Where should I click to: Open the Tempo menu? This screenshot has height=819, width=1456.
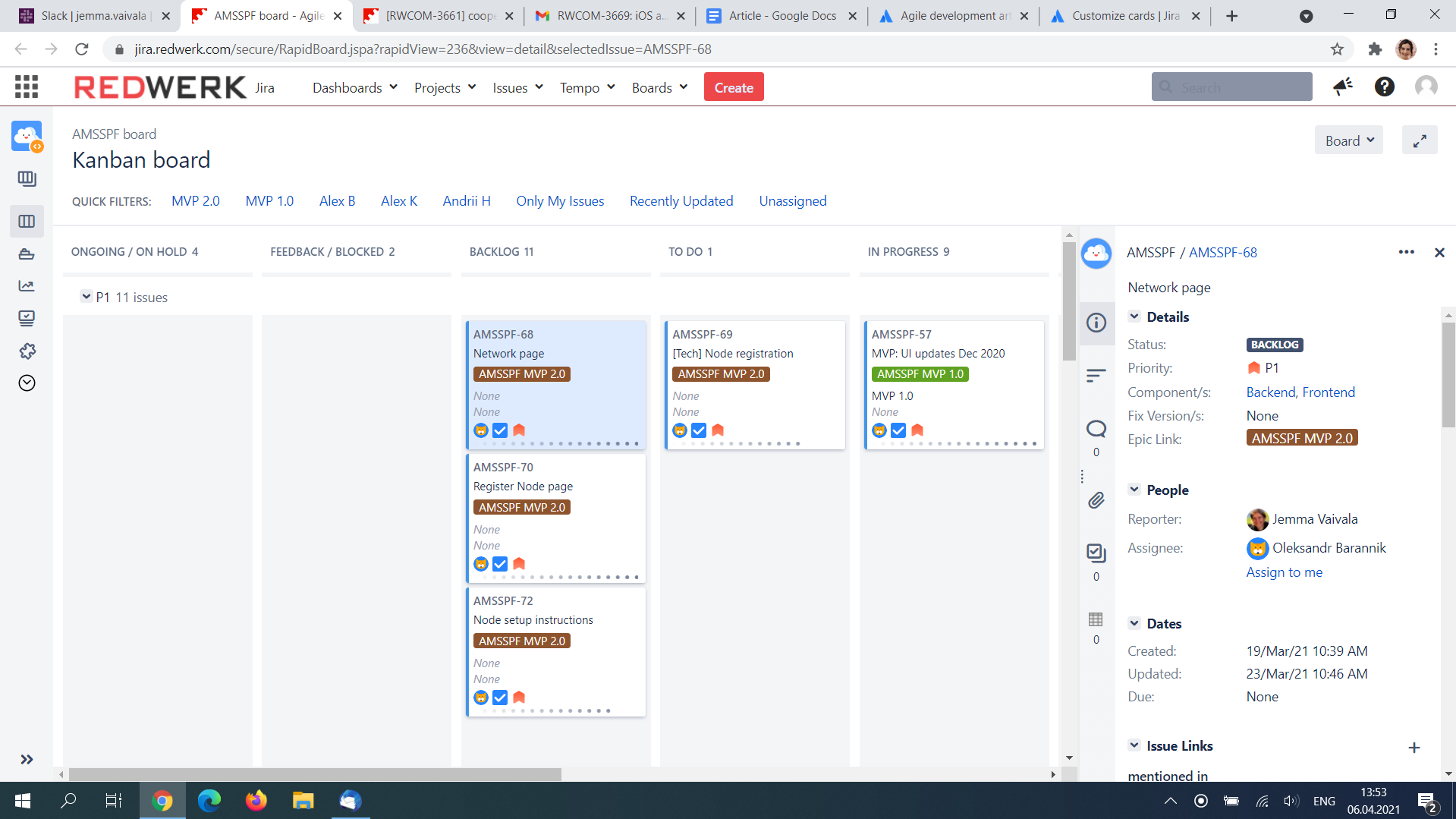coord(587,87)
